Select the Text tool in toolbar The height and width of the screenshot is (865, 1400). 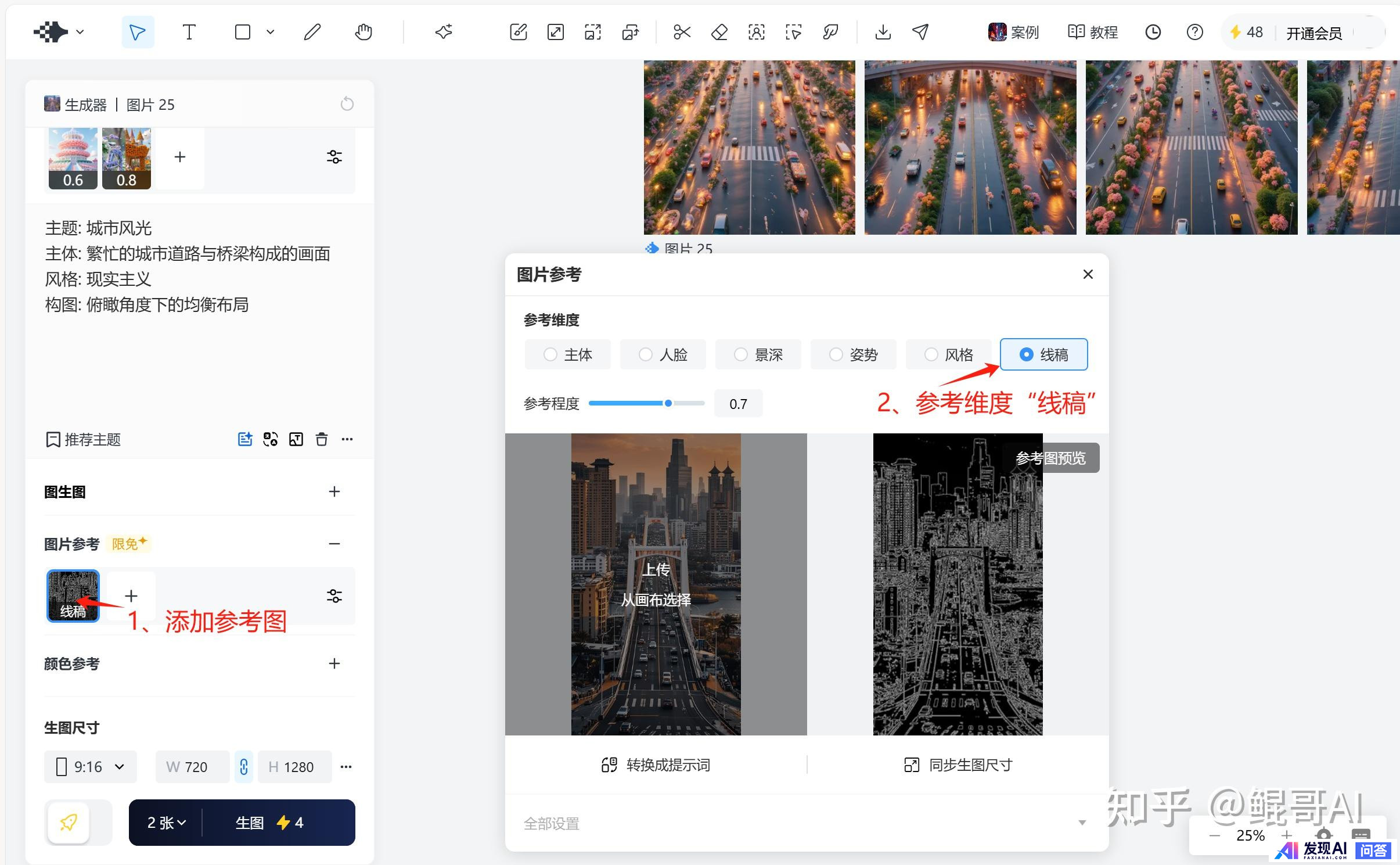189,32
